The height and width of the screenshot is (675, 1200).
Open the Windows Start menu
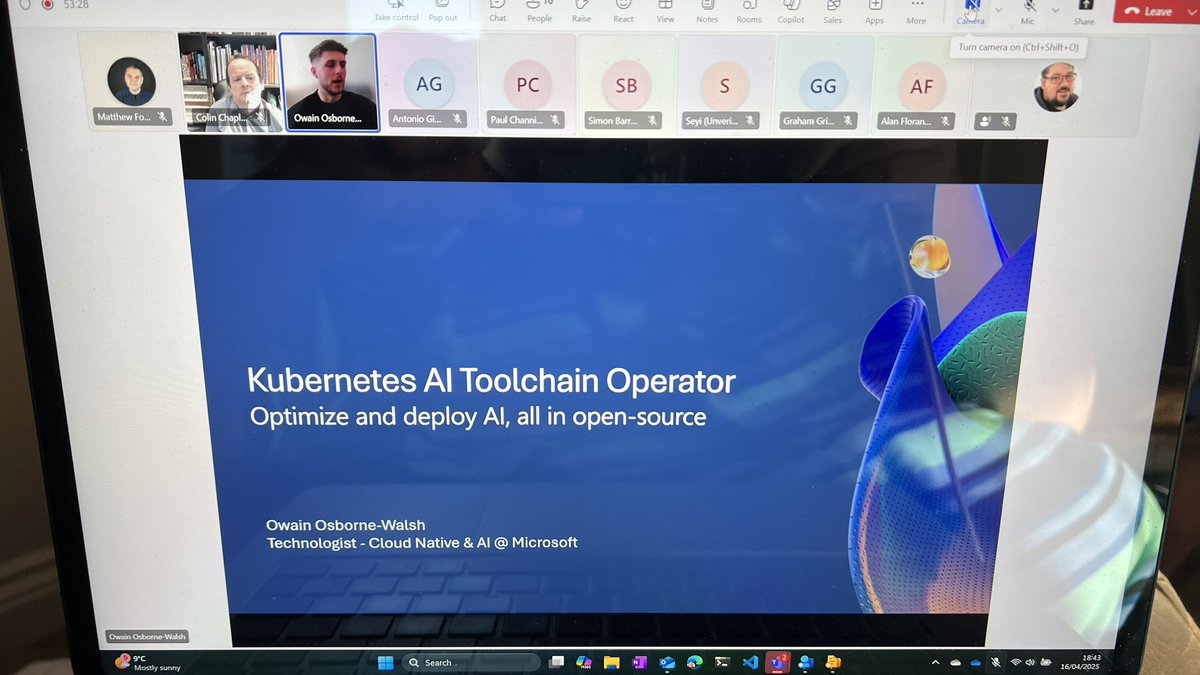(386, 662)
